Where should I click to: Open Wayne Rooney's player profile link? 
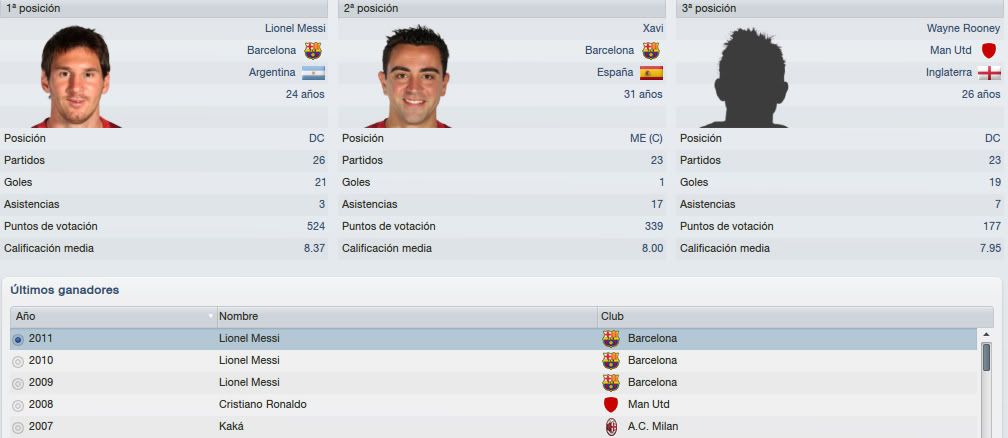point(963,28)
